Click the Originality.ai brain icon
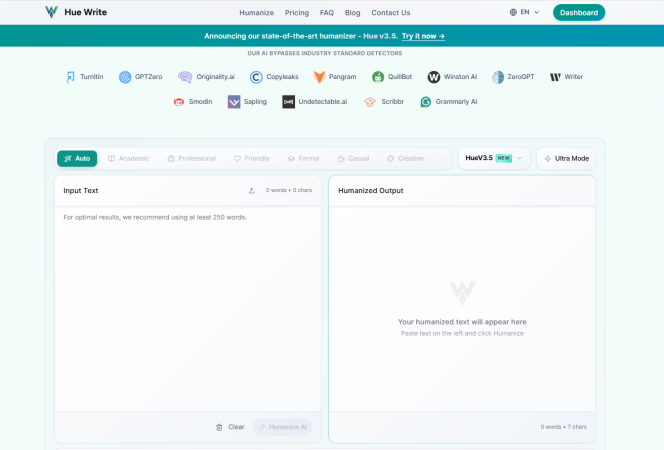664x450 pixels. tap(185, 76)
